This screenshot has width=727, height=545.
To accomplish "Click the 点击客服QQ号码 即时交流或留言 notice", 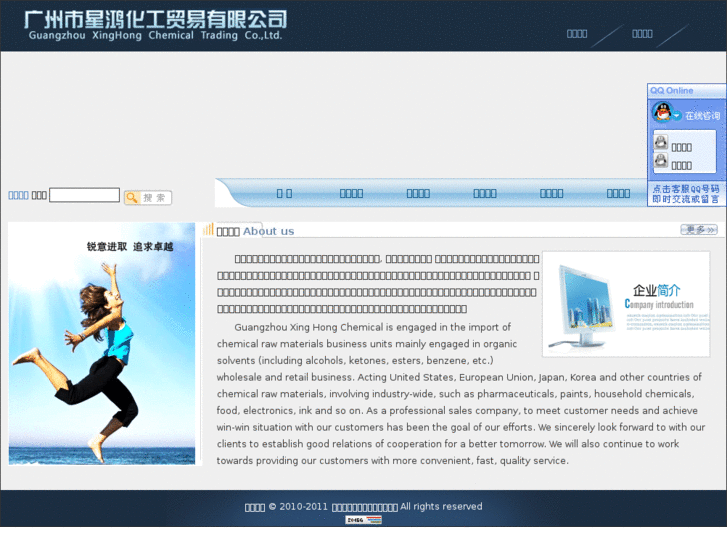I will pos(686,194).
